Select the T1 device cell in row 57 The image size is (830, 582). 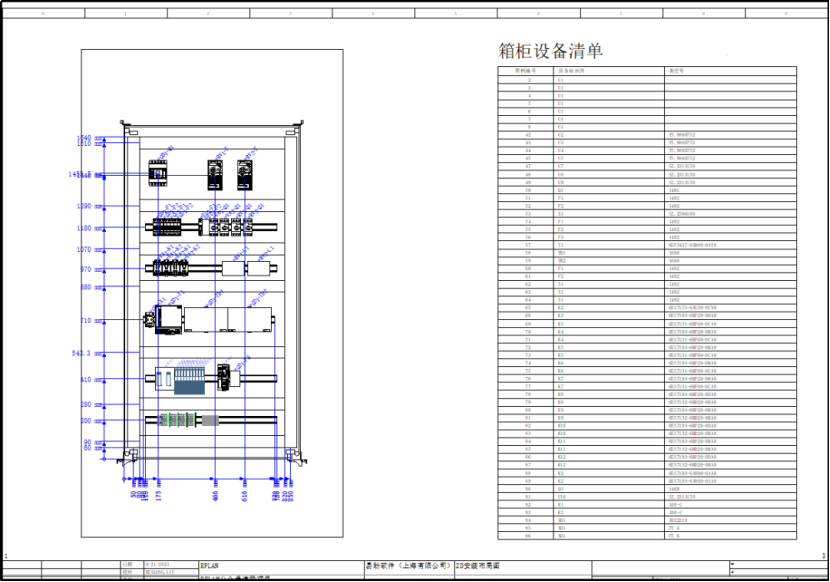609,245
